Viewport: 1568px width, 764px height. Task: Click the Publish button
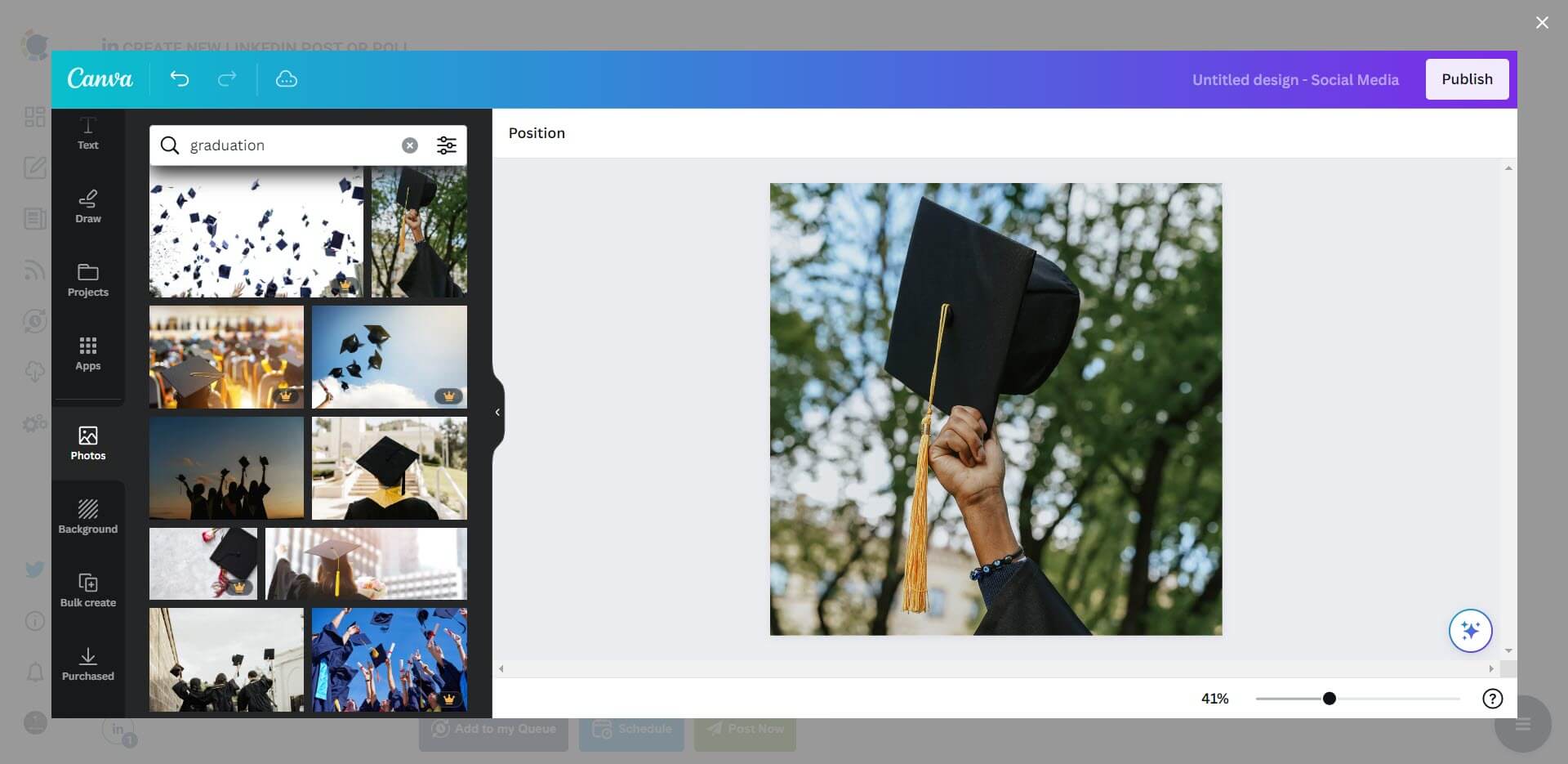click(1467, 79)
